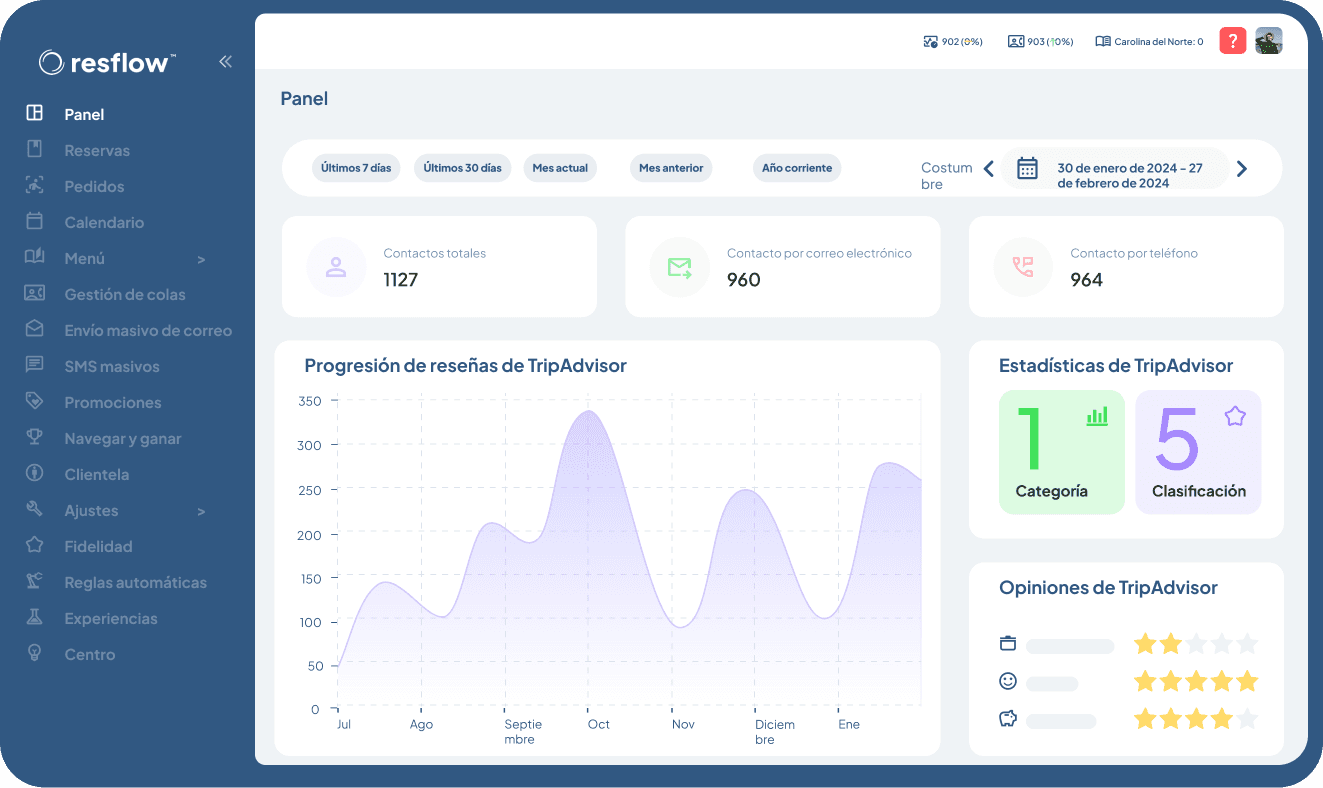Click the Experiencias flask icon
The width and height of the screenshot is (1323, 788).
click(x=35, y=617)
